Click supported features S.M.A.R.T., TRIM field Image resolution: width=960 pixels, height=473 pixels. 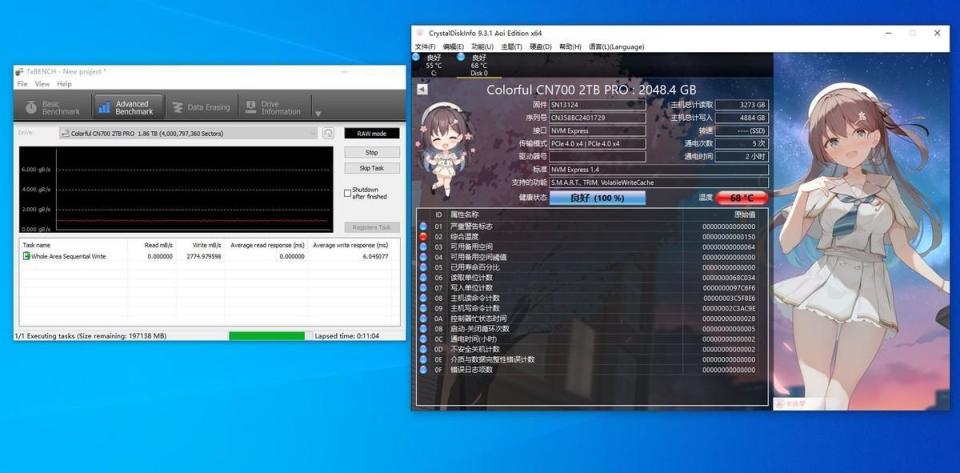pos(659,182)
